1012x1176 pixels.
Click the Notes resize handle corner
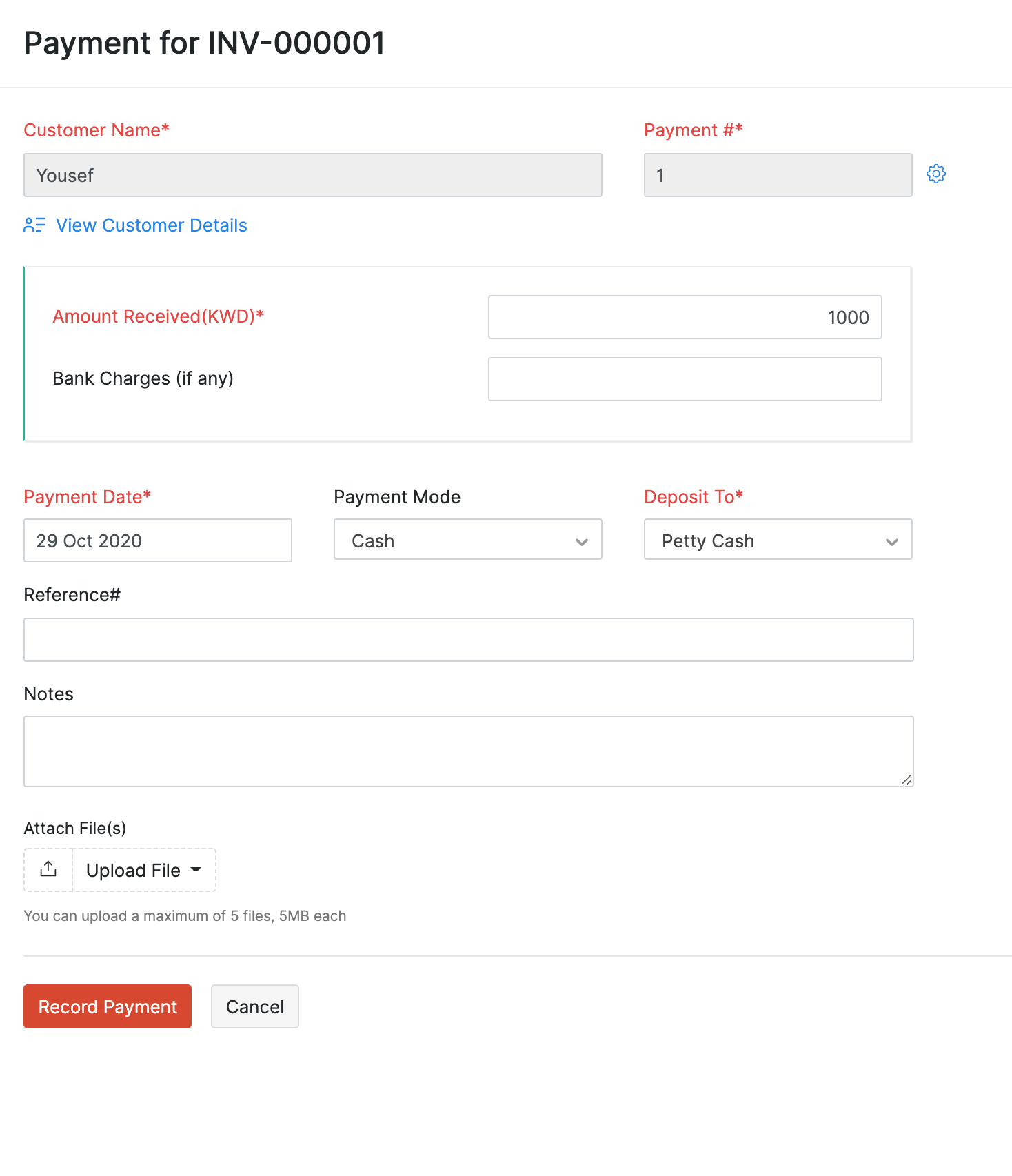pyautogui.click(x=905, y=780)
